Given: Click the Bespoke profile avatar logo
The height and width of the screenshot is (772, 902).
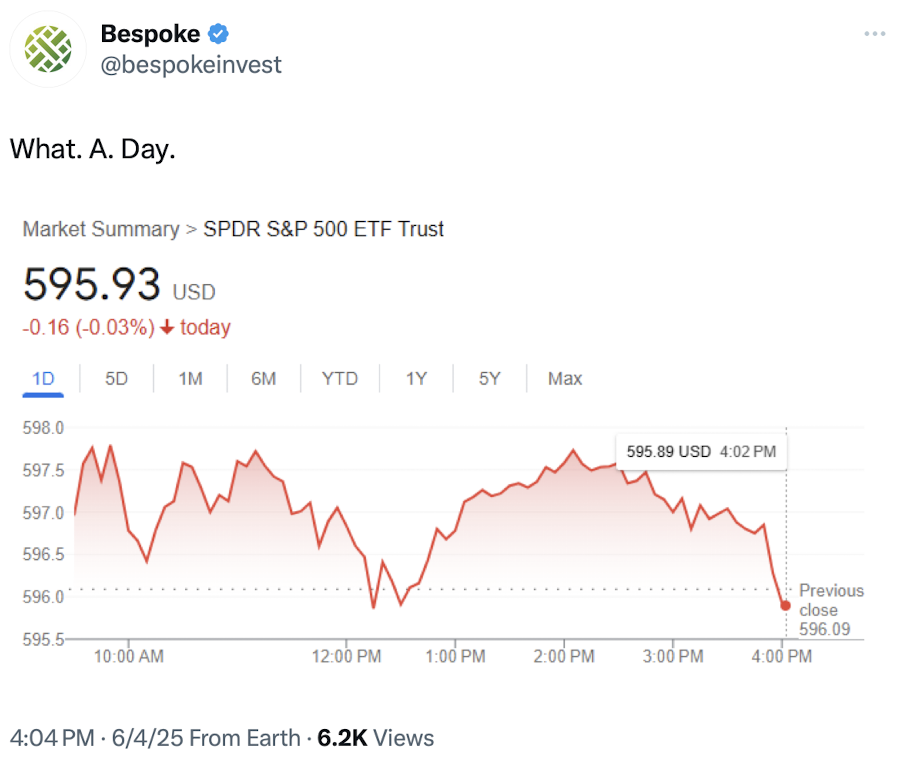Looking at the screenshot, I should click(x=48, y=49).
